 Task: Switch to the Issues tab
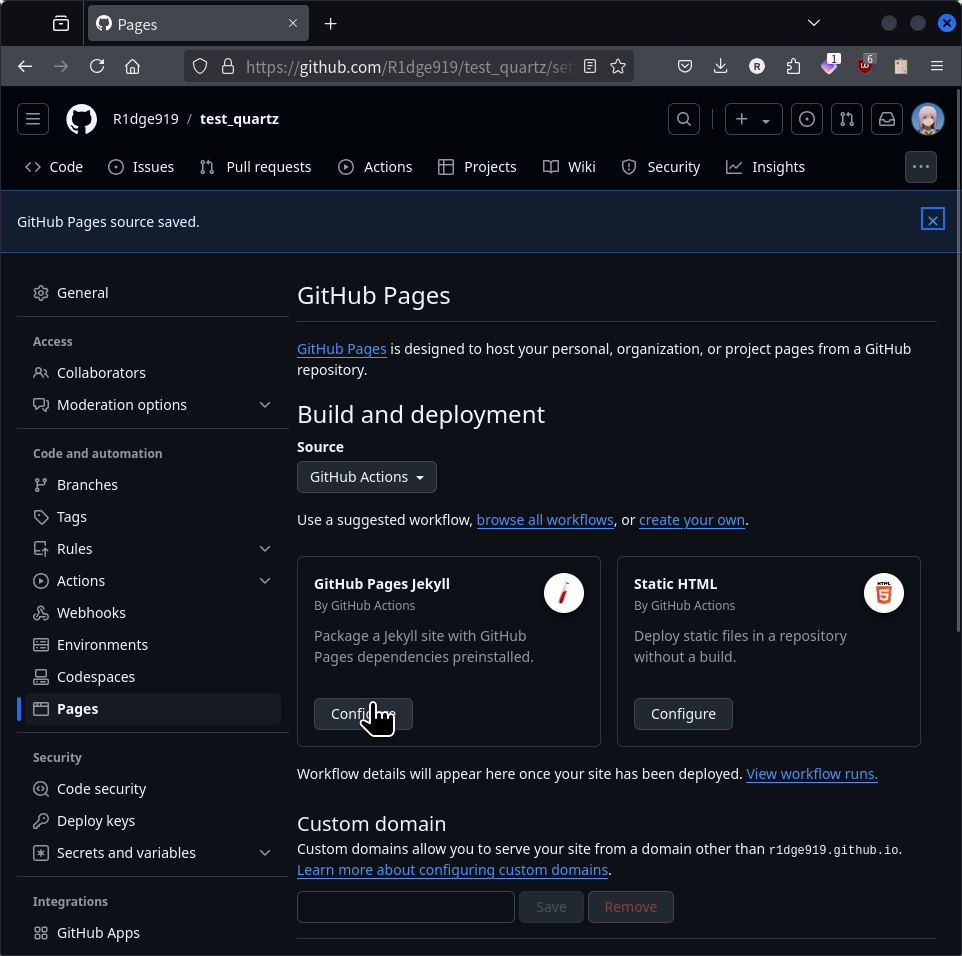click(x=141, y=167)
